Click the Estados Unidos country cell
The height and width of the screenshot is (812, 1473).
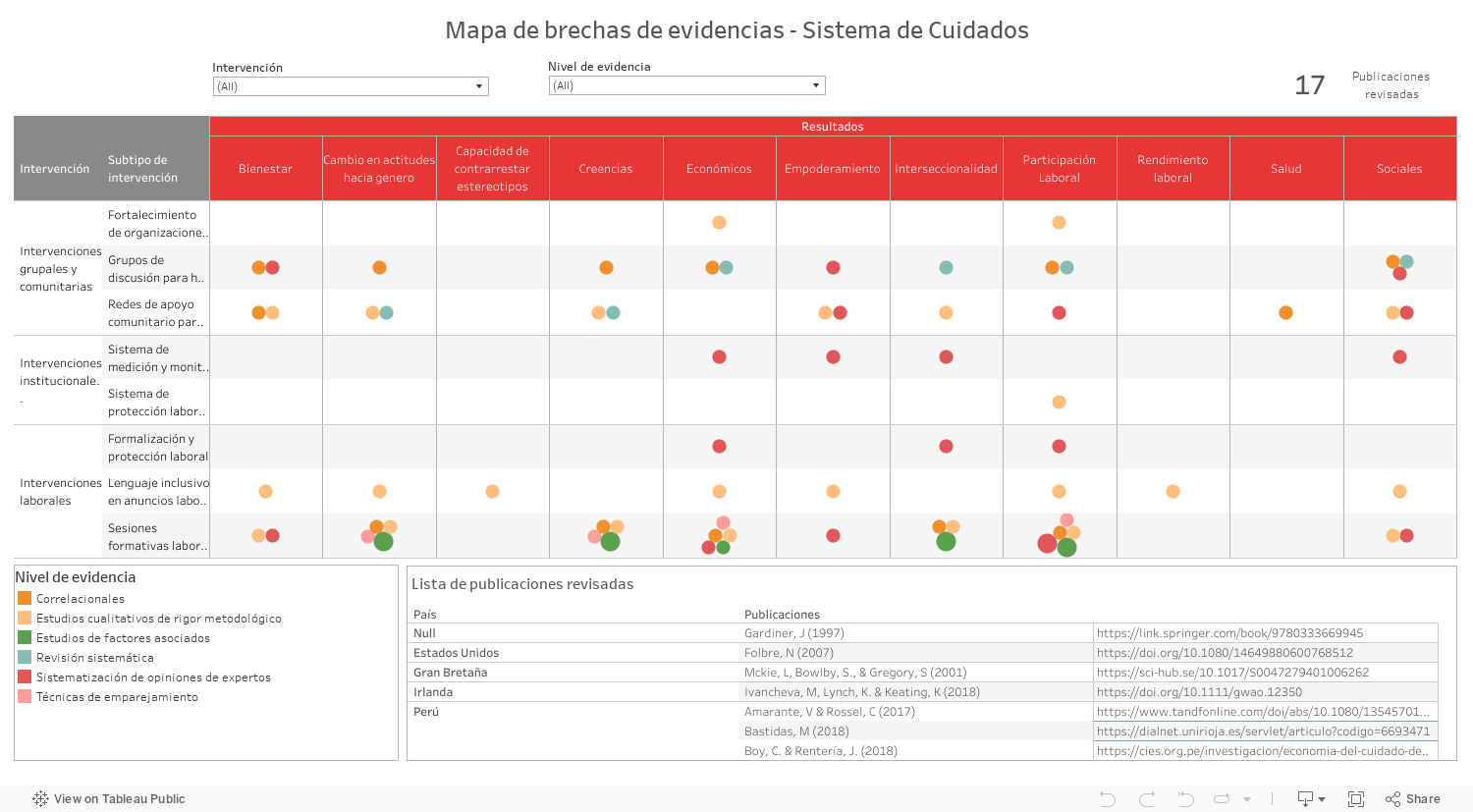click(x=456, y=653)
